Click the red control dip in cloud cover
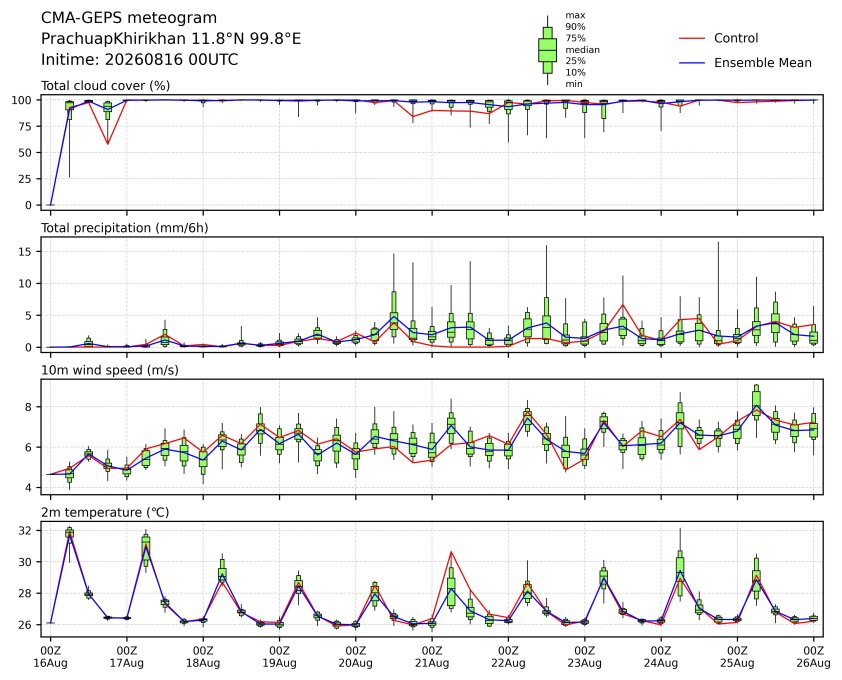Screen dimensions: 842x680 click(x=108, y=143)
